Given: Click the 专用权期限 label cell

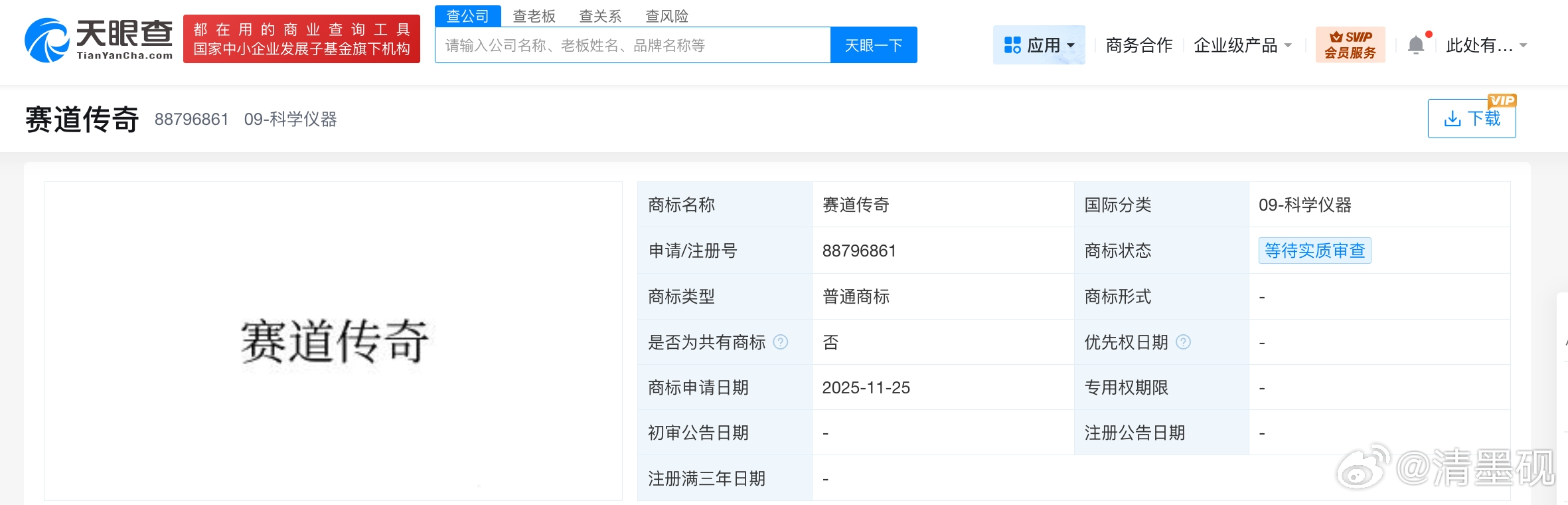Looking at the screenshot, I should pos(1161,387).
